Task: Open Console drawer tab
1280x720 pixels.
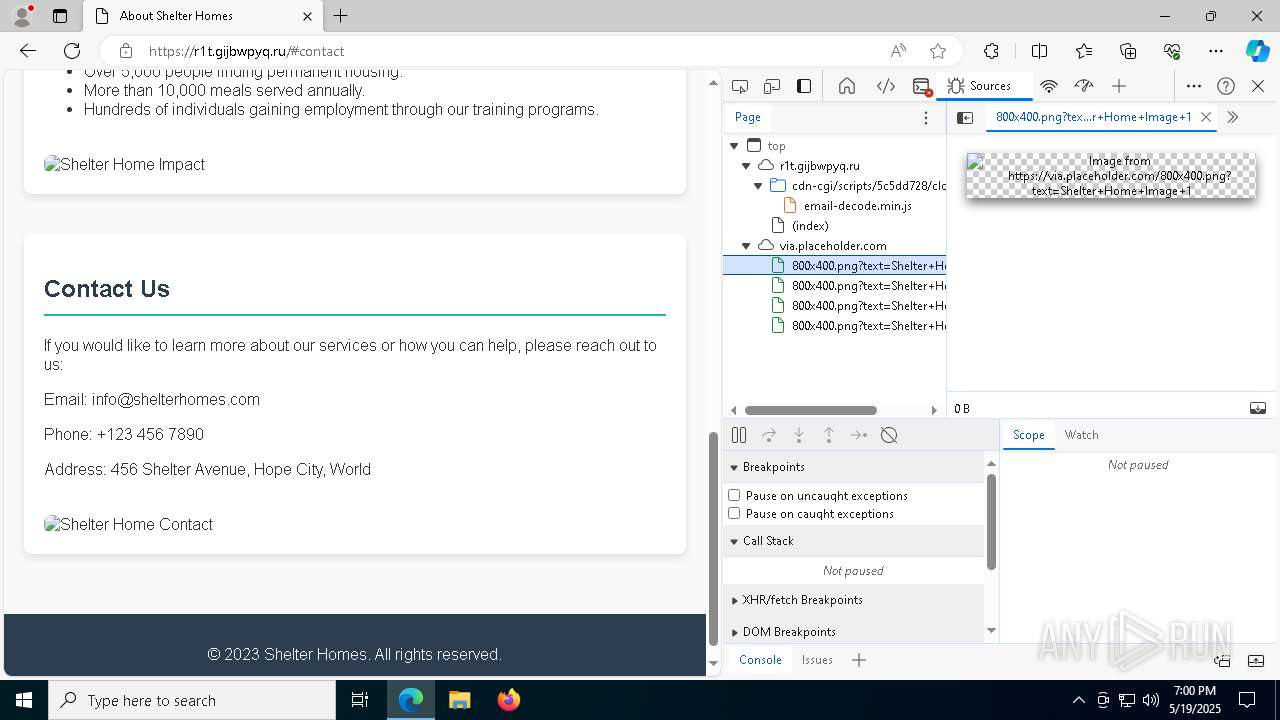Action: click(760, 660)
